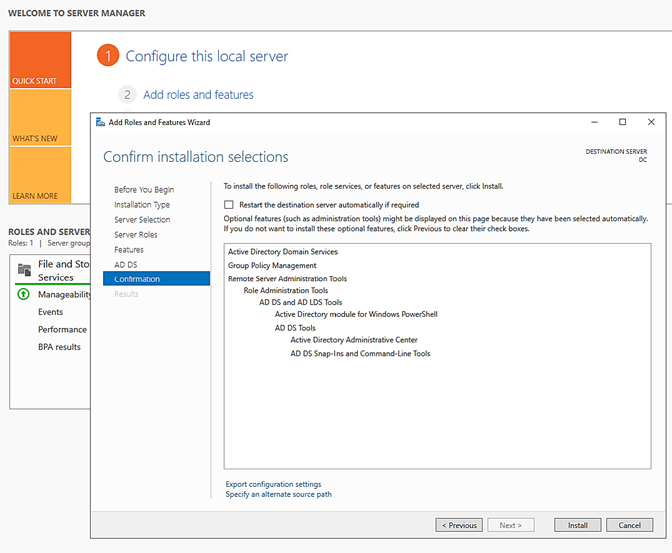Image resolution: width=672 pixels, height=553 pixels.
Task: Go to Before You Begin step
Action: (144, 189)
